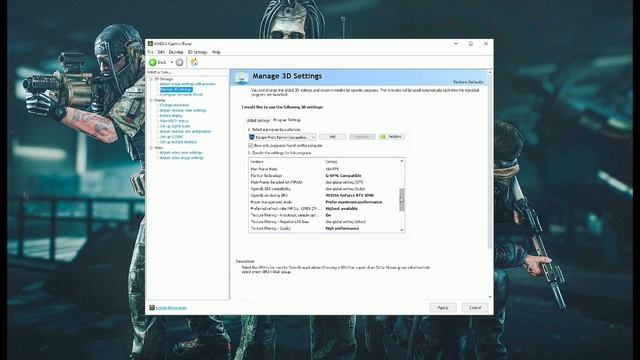Image resolution: width=640 pixels, height=360 pixels.
Task: Select the Program Settings tab
Action: coord(287,120)
